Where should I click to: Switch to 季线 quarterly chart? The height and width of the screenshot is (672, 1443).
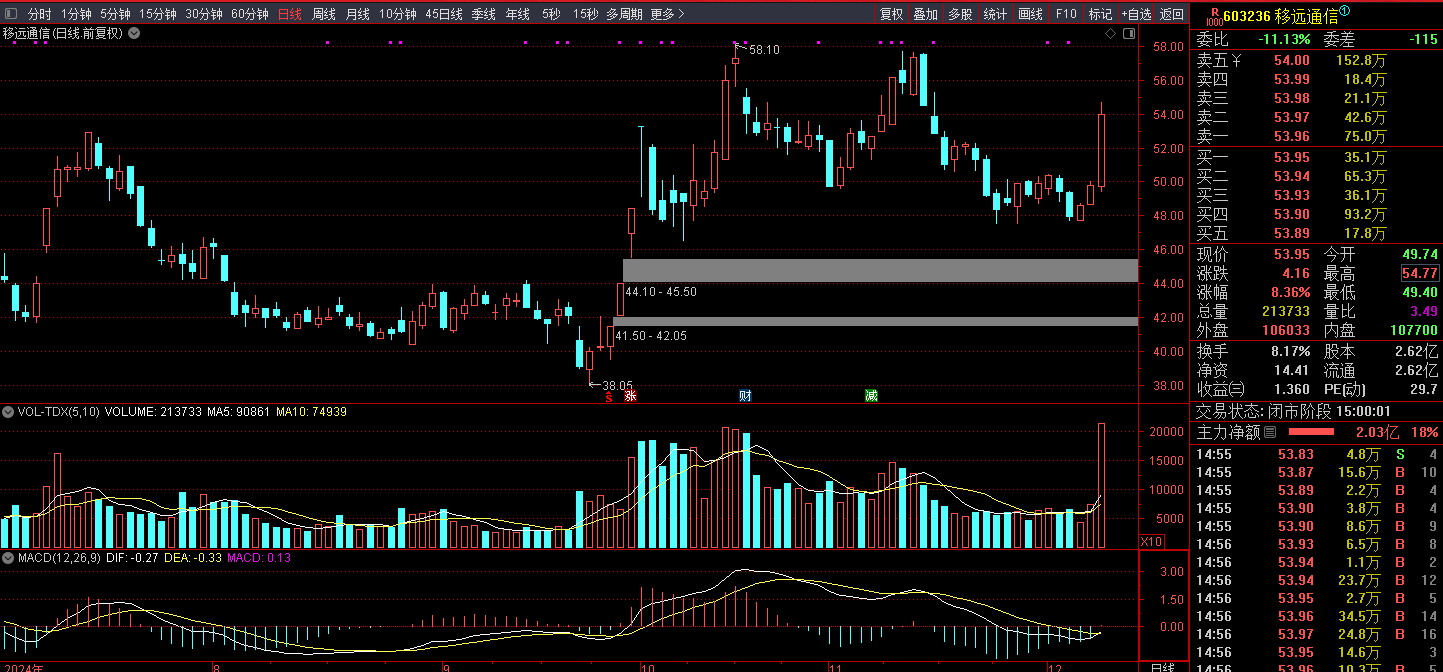pos(483,14)
